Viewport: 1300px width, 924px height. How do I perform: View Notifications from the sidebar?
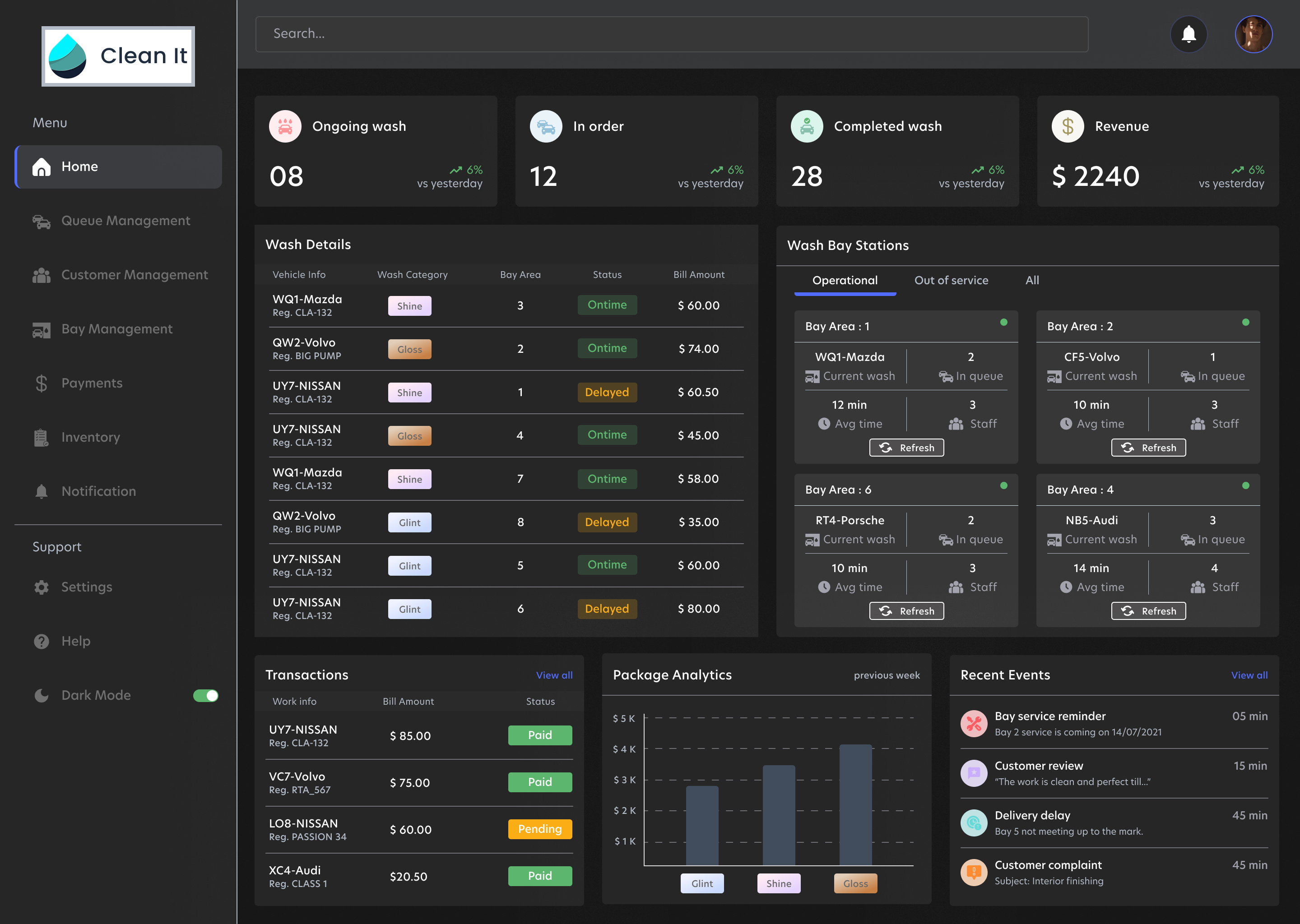[98, 491]
